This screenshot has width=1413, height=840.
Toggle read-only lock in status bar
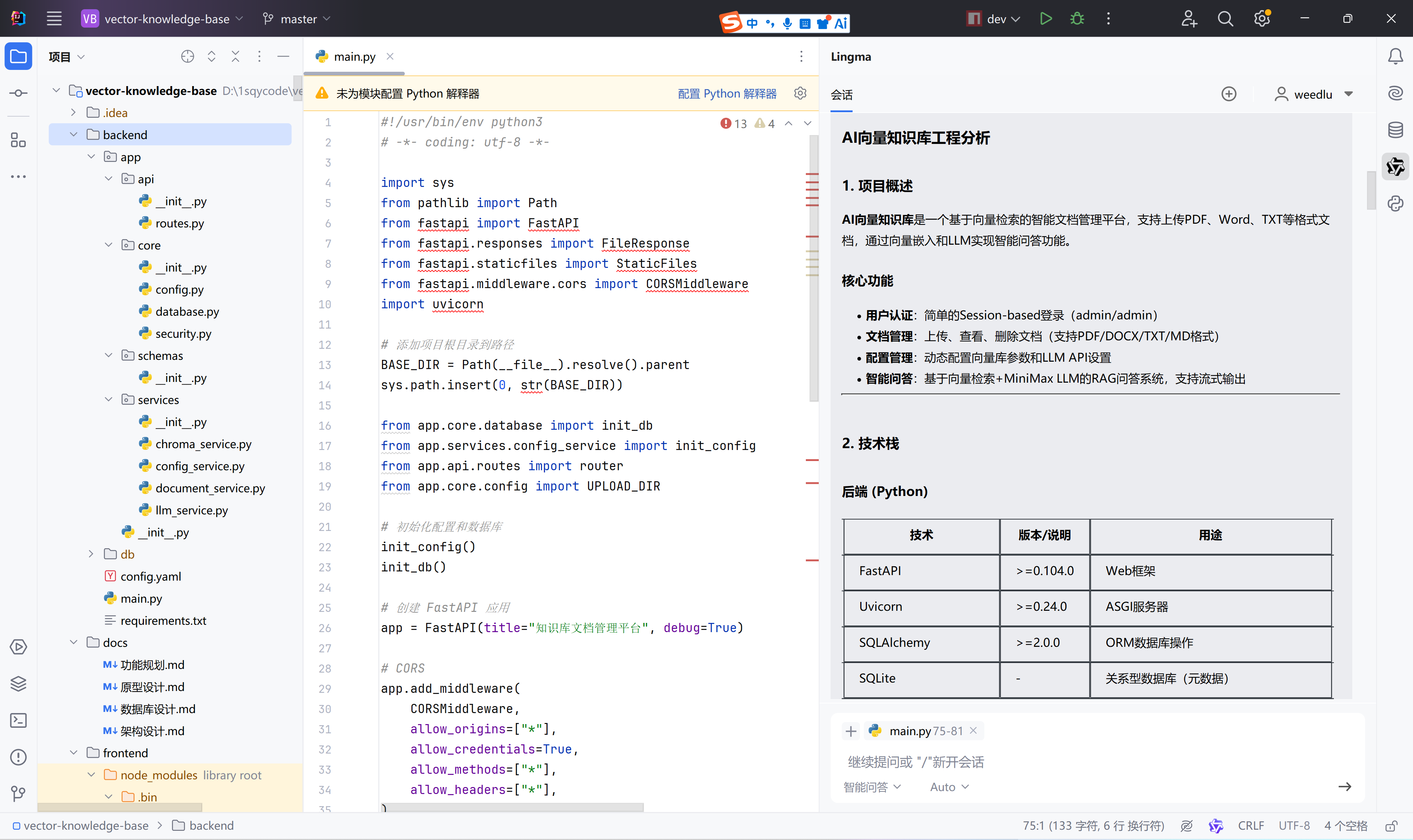[1392, 826]
